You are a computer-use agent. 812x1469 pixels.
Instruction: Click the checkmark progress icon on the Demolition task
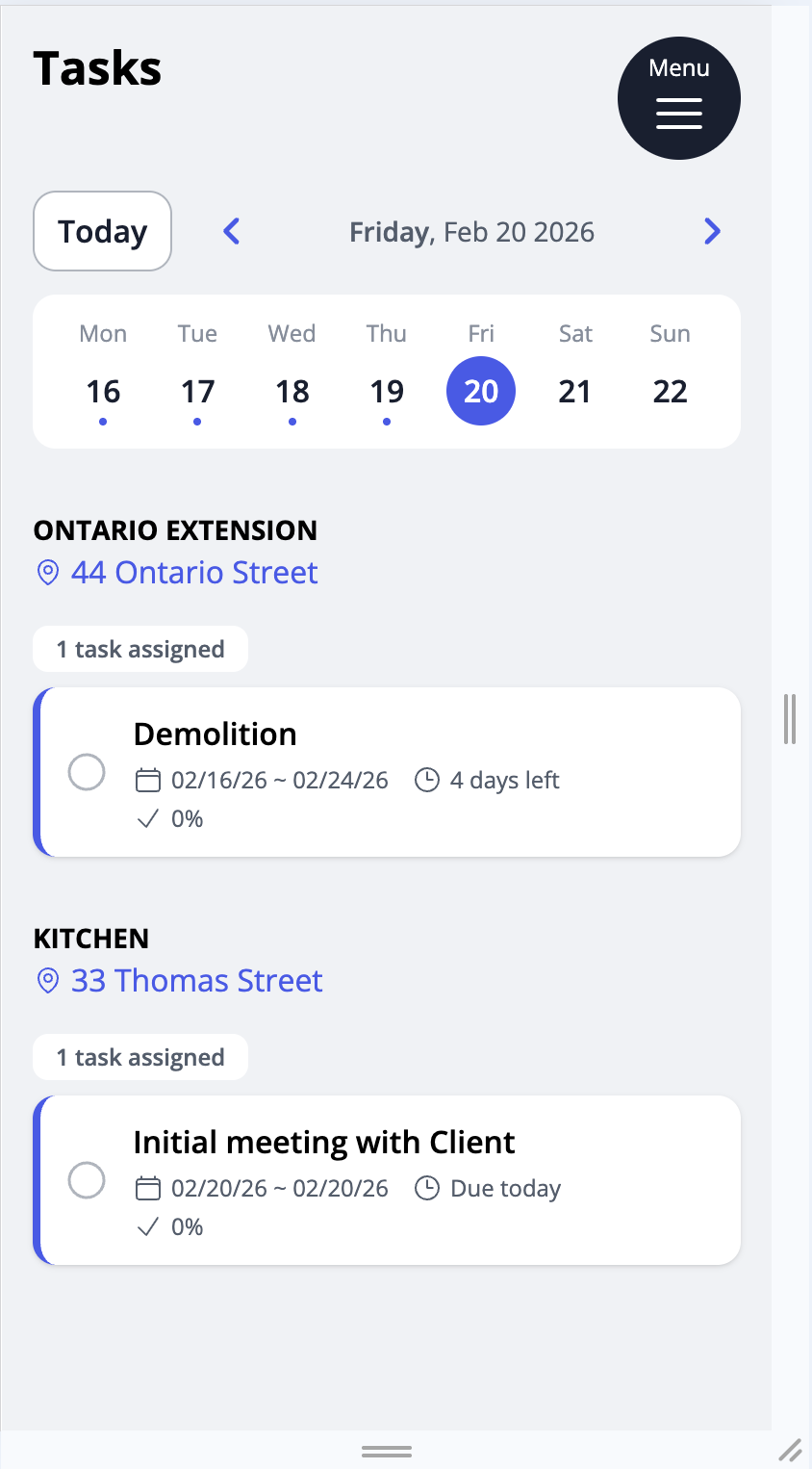[x=147, y=819]
